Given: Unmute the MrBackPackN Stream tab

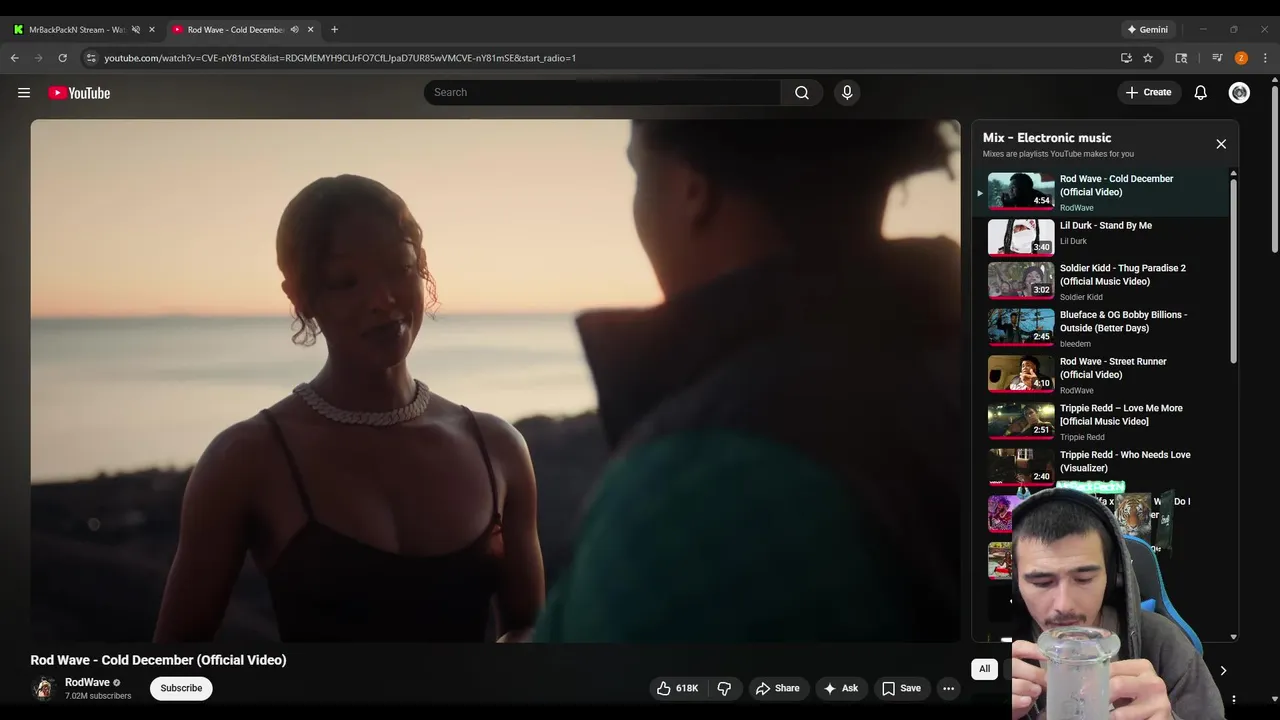Looking at the screenshot, I should point(136,30).
